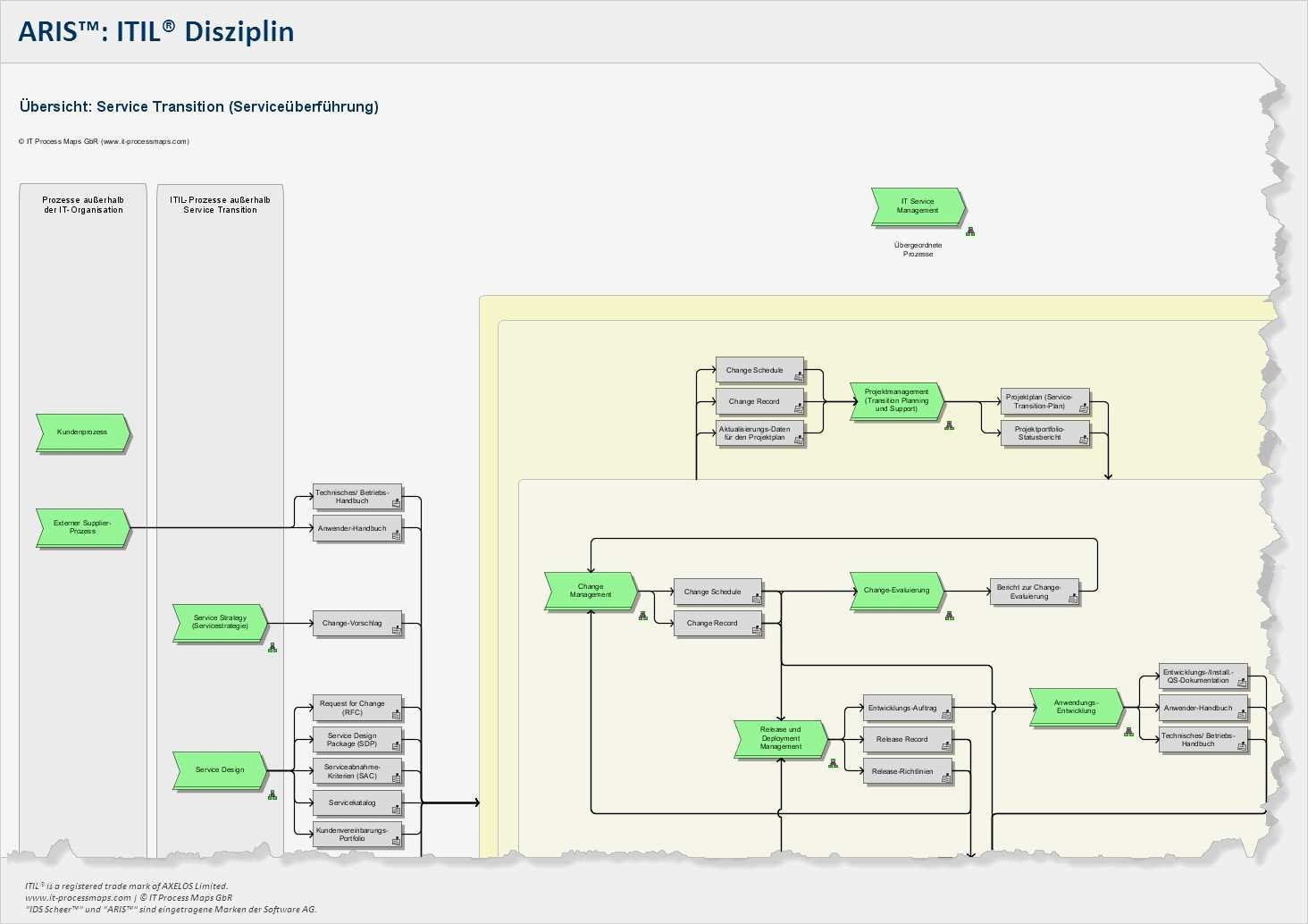Screen dimensions: 1308x924
Task: Click the Bericht zur Change-Evaluierung box
Action: 1035,592
